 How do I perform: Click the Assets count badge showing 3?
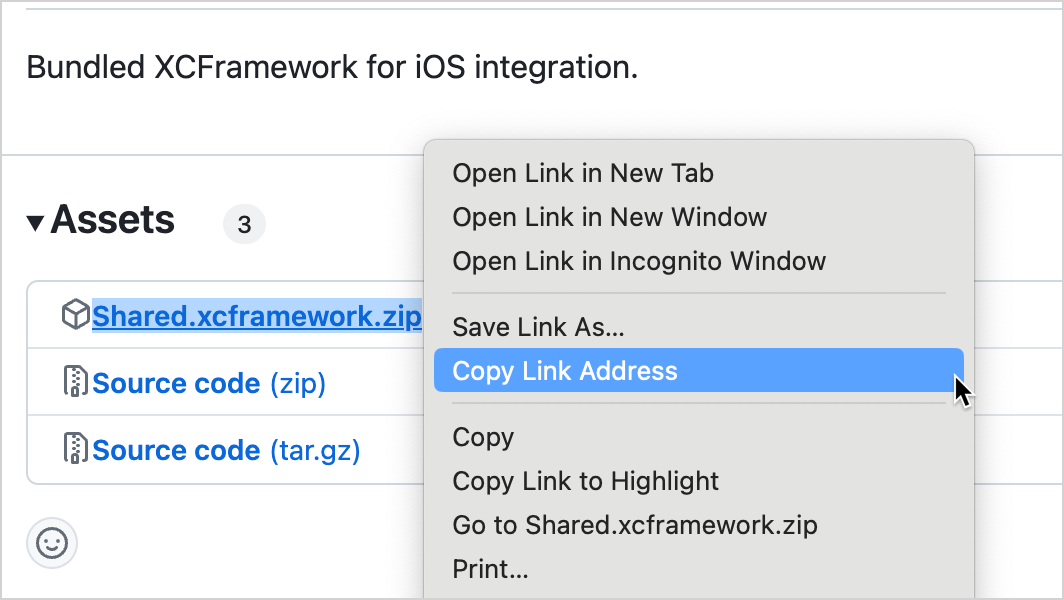[x=244, y=224]
